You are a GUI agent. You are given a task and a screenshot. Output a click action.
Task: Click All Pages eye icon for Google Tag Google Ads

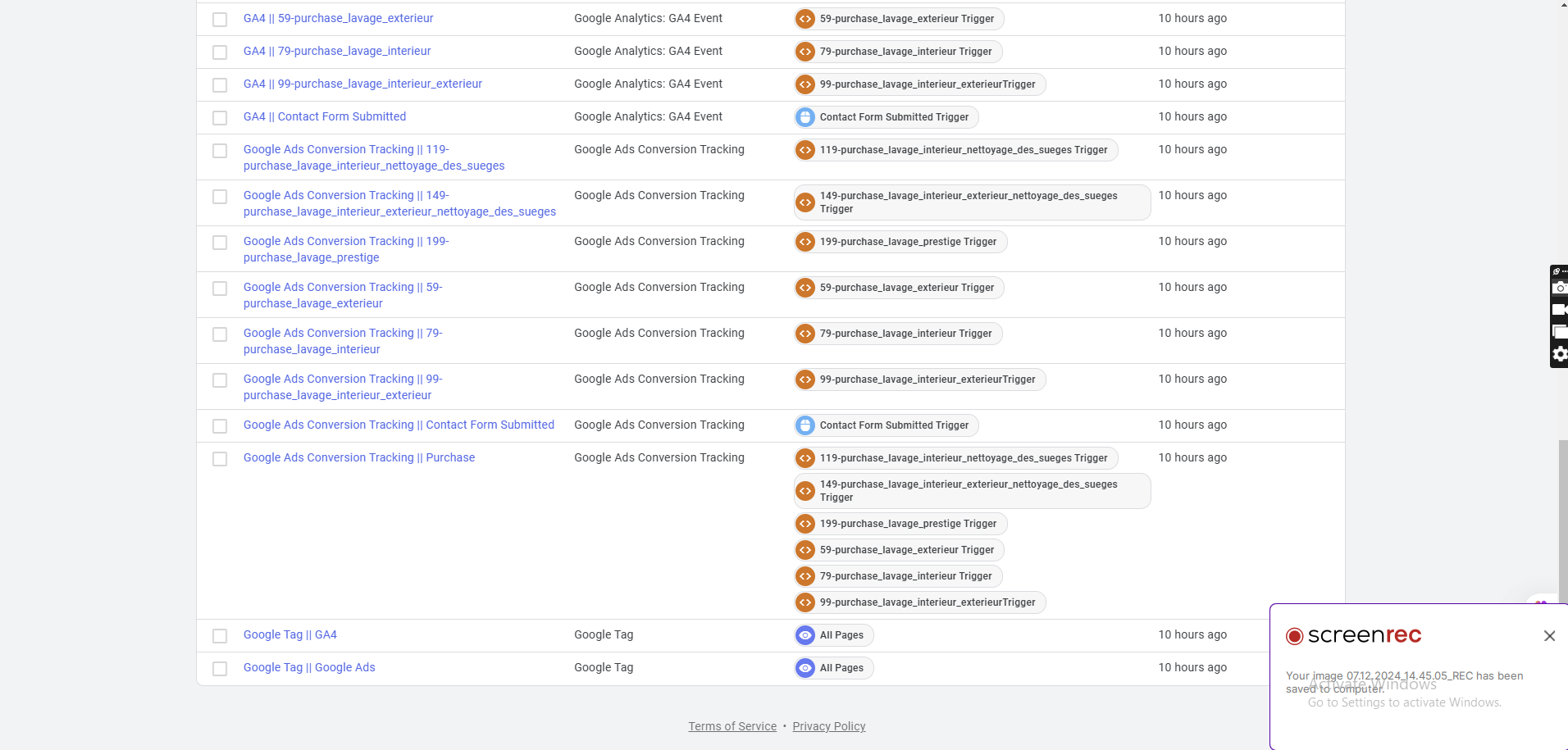pos(805,668)
